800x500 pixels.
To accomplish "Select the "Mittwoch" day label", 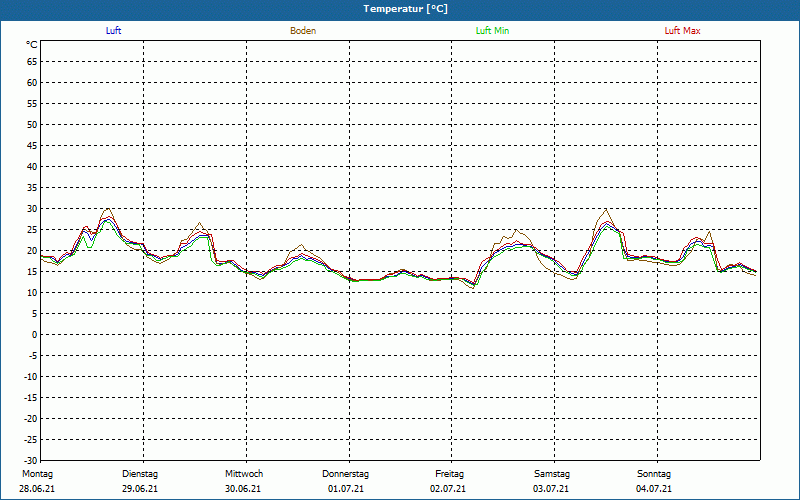I will [x=244, y=474].
